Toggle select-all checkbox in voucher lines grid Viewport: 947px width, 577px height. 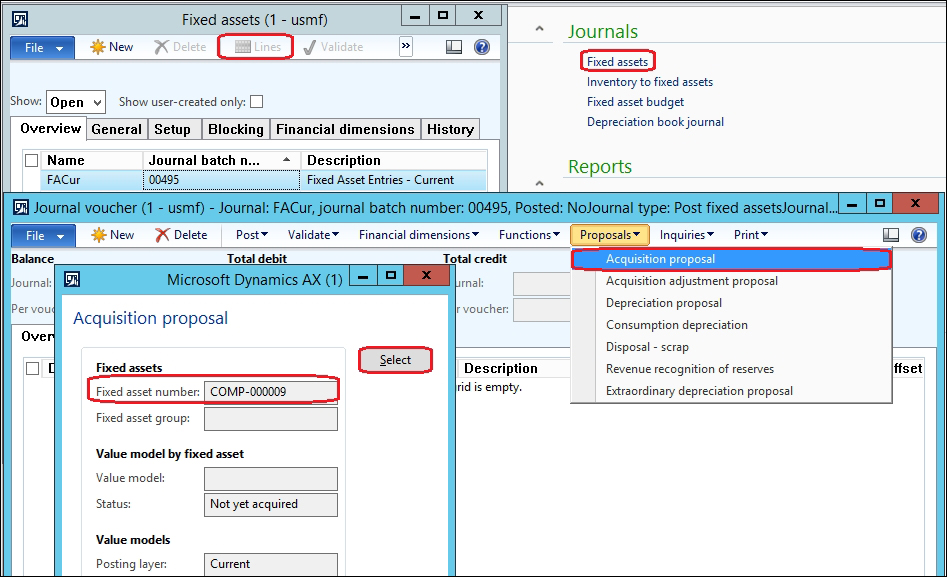33,369
